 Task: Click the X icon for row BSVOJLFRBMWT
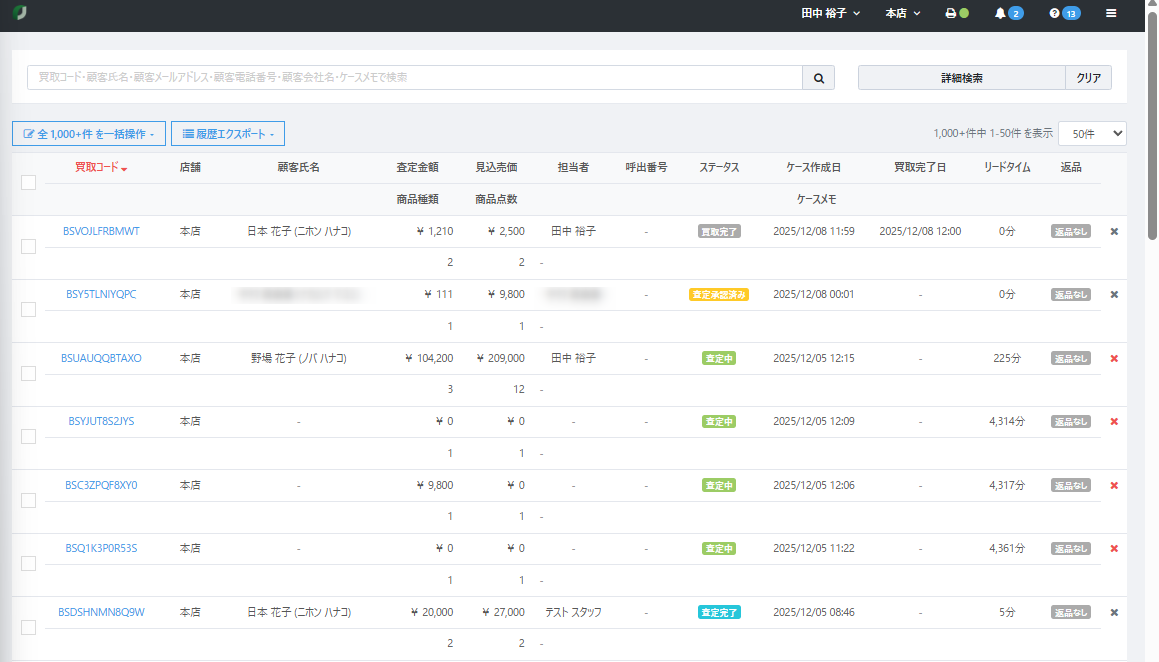(1114, 231)
